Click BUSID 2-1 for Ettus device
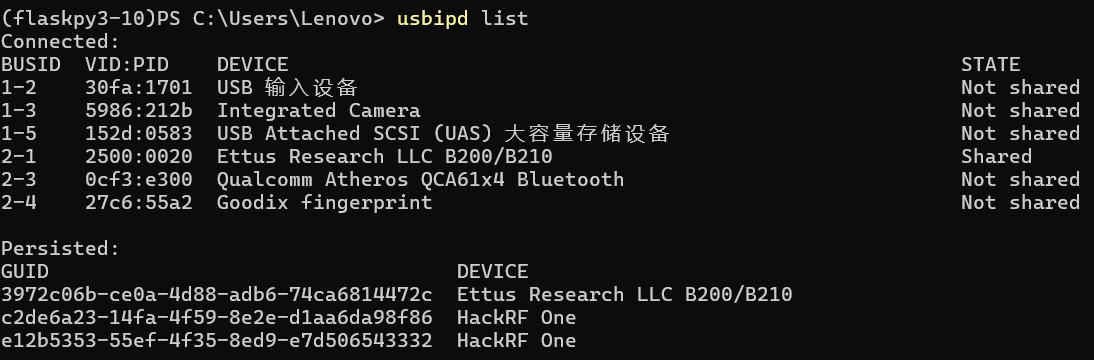The height and width of the screenshot is (360, 1094). pyautogui.click(x=19, y=156)
